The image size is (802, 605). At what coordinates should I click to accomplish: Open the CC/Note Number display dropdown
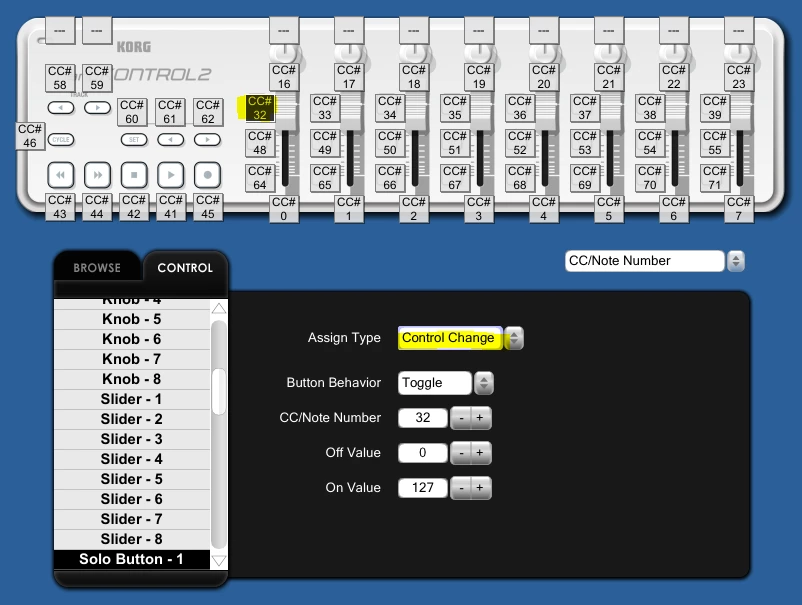point(736,261)
